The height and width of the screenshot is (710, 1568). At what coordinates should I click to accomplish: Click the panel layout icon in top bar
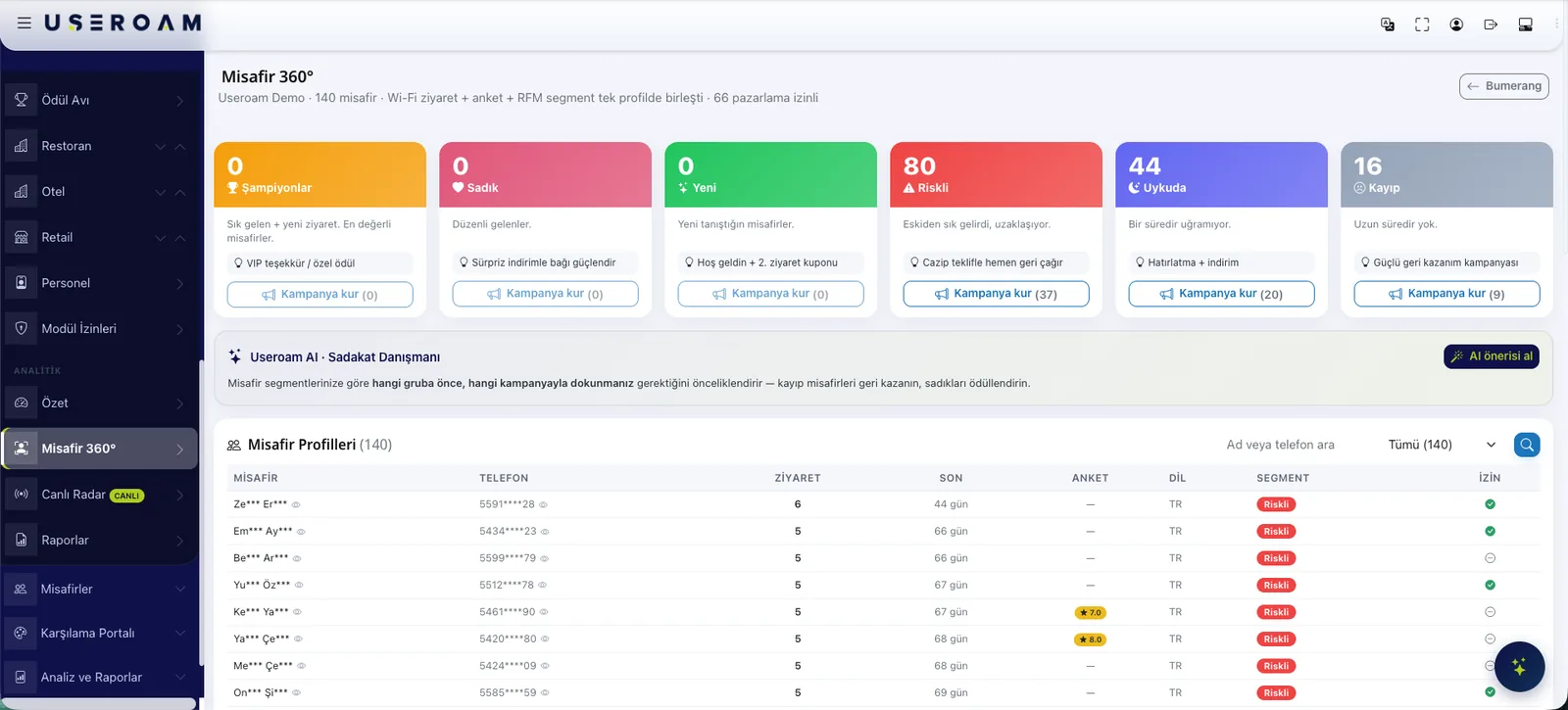point(1526,24)
